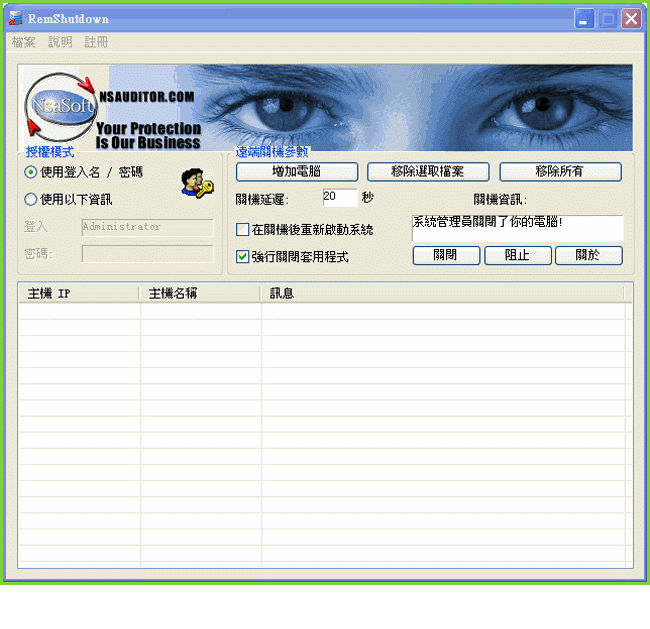
Task: Select 使用以下資訊 radio option
Action: click(x=31, y=199)
